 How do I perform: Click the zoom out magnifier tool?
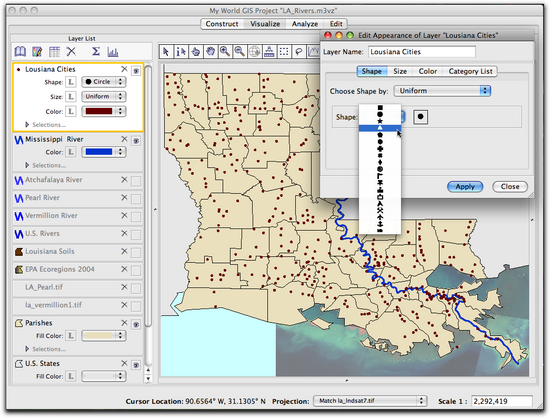pos(240,52)
